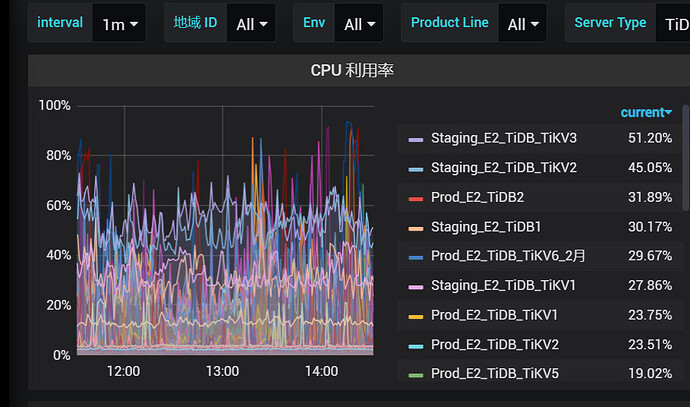Click the 45.05% current value
690x407 pixels.
650,168
